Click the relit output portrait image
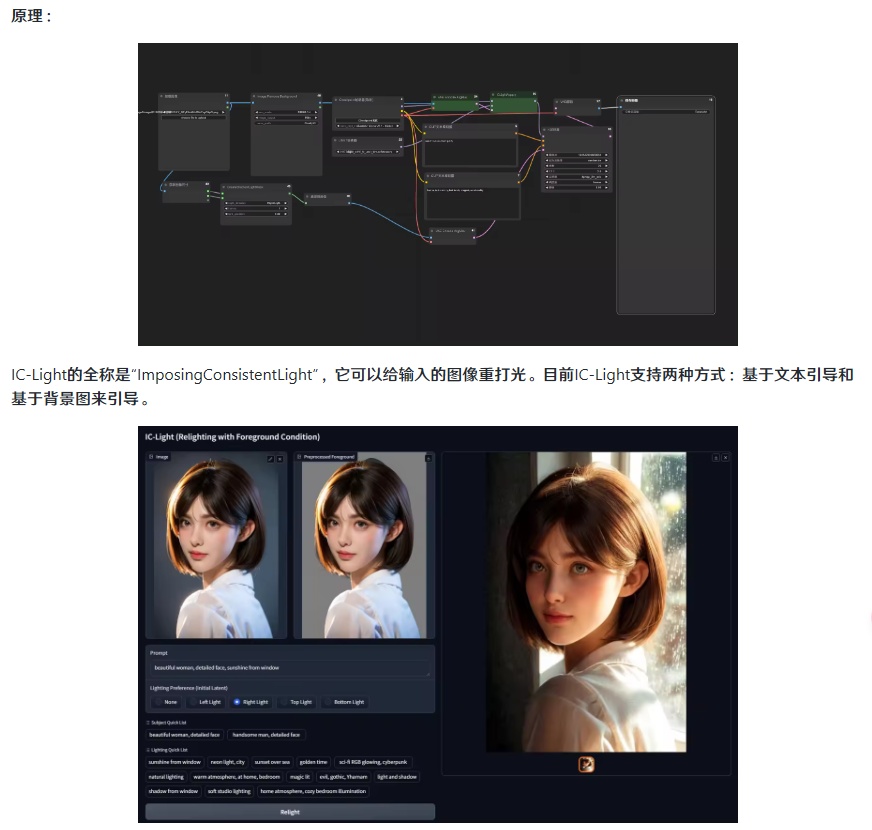Screen dimensions: 872x830 click(x=586, y=602)
